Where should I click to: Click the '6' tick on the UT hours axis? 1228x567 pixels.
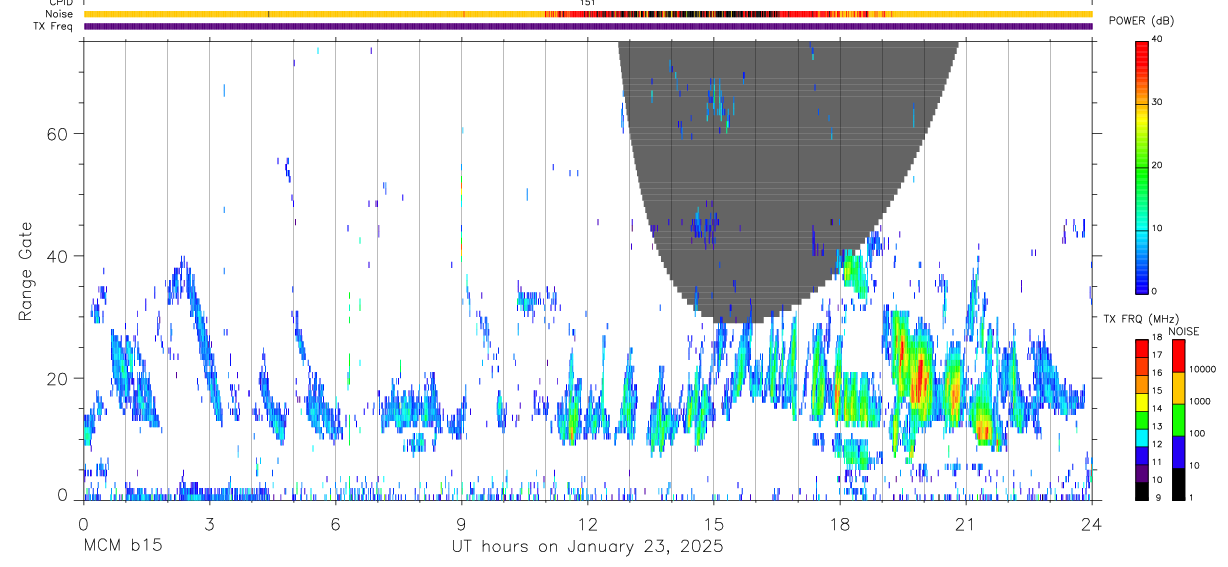(335, 522)
